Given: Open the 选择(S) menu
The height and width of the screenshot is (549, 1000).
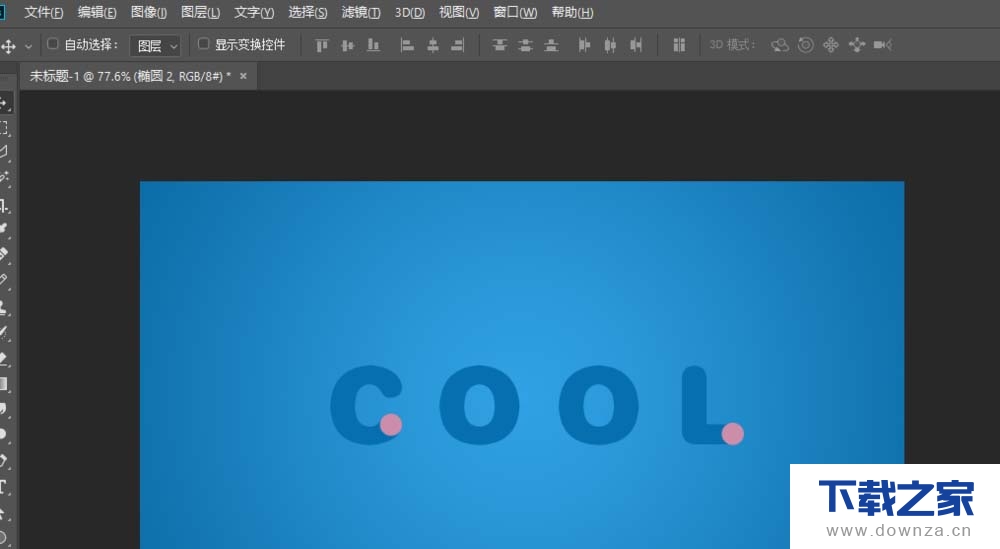Looking at the screenshot, I should click(x=307, y=12).
